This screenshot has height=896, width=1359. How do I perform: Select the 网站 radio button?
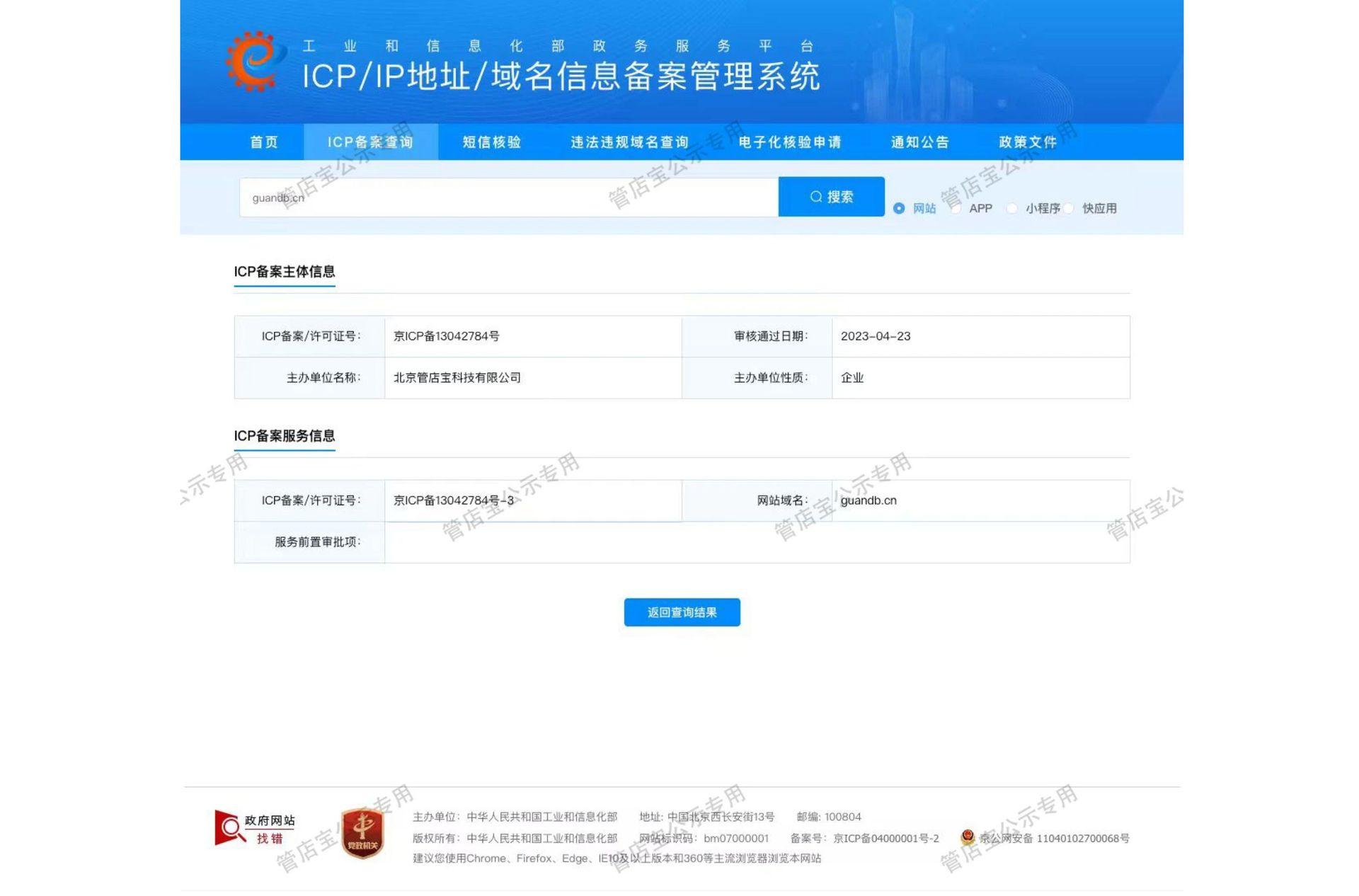click(x=899, y=208)
